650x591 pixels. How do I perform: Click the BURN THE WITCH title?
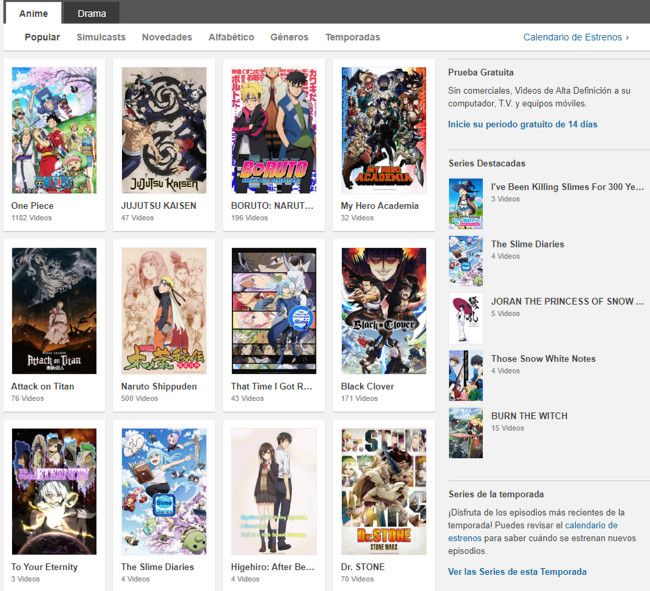[529, 416]
